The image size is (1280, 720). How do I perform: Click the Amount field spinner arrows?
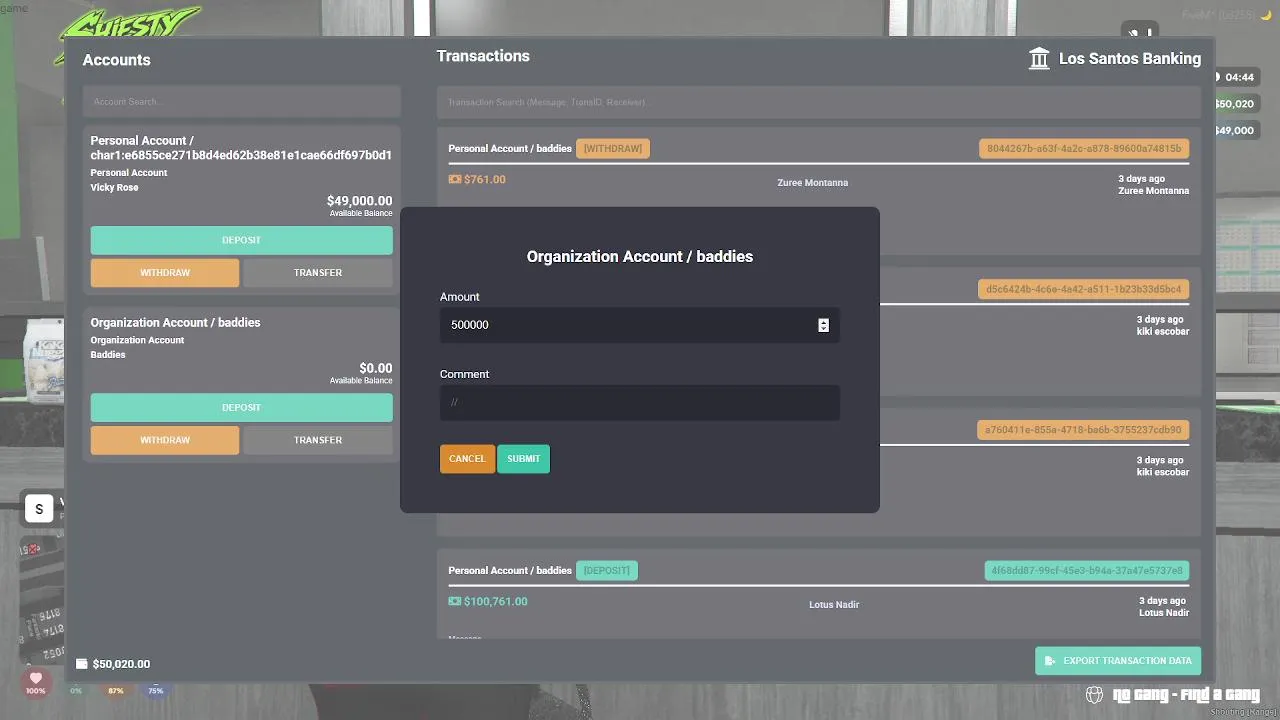(x=823, y=325)
